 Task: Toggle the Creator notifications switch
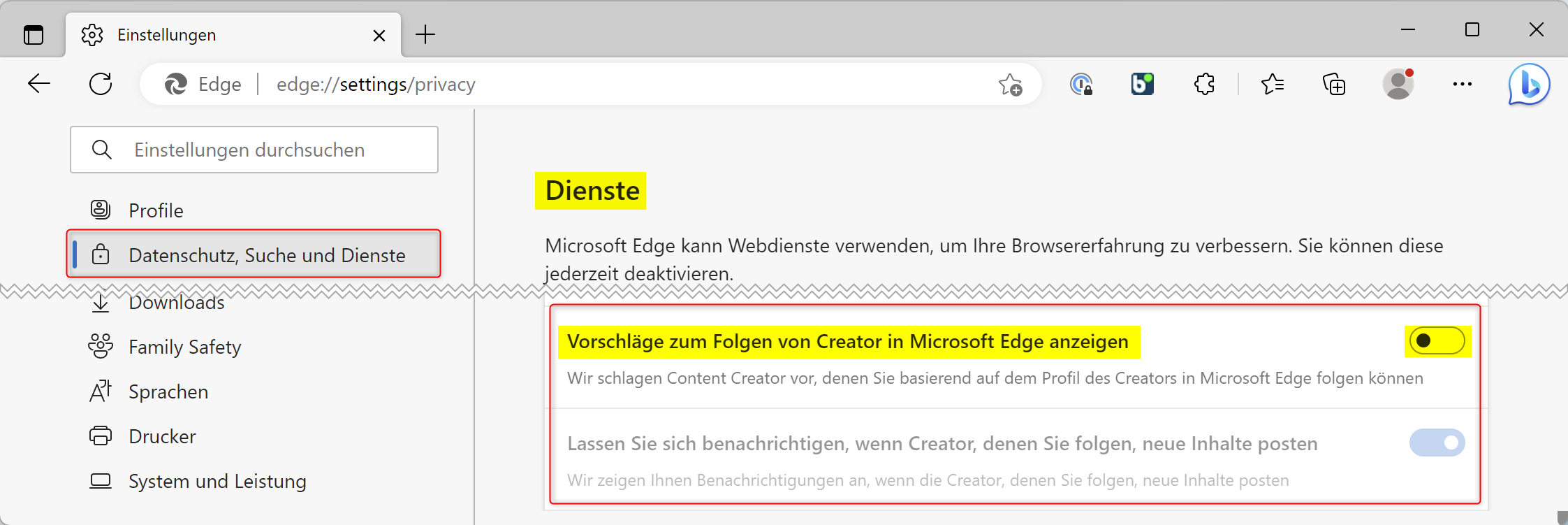pos(1437,443)
